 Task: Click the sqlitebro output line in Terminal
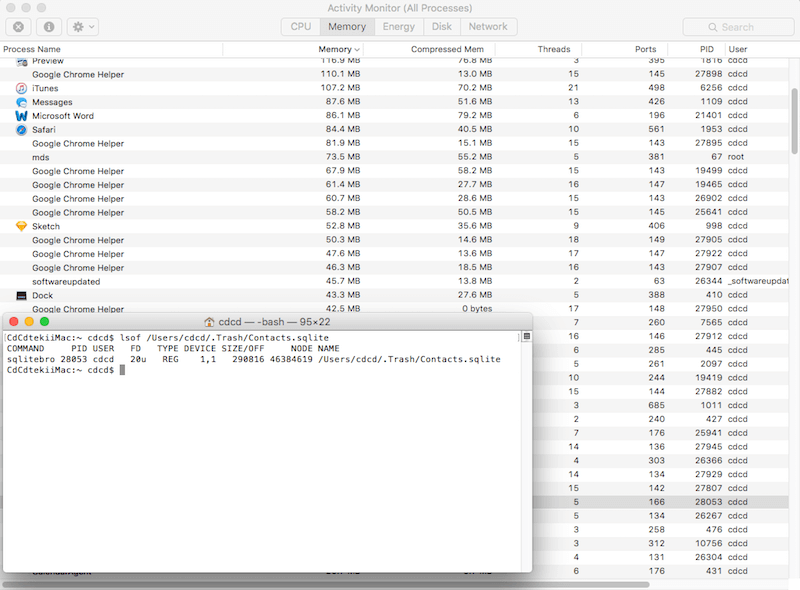click(254, 359)
